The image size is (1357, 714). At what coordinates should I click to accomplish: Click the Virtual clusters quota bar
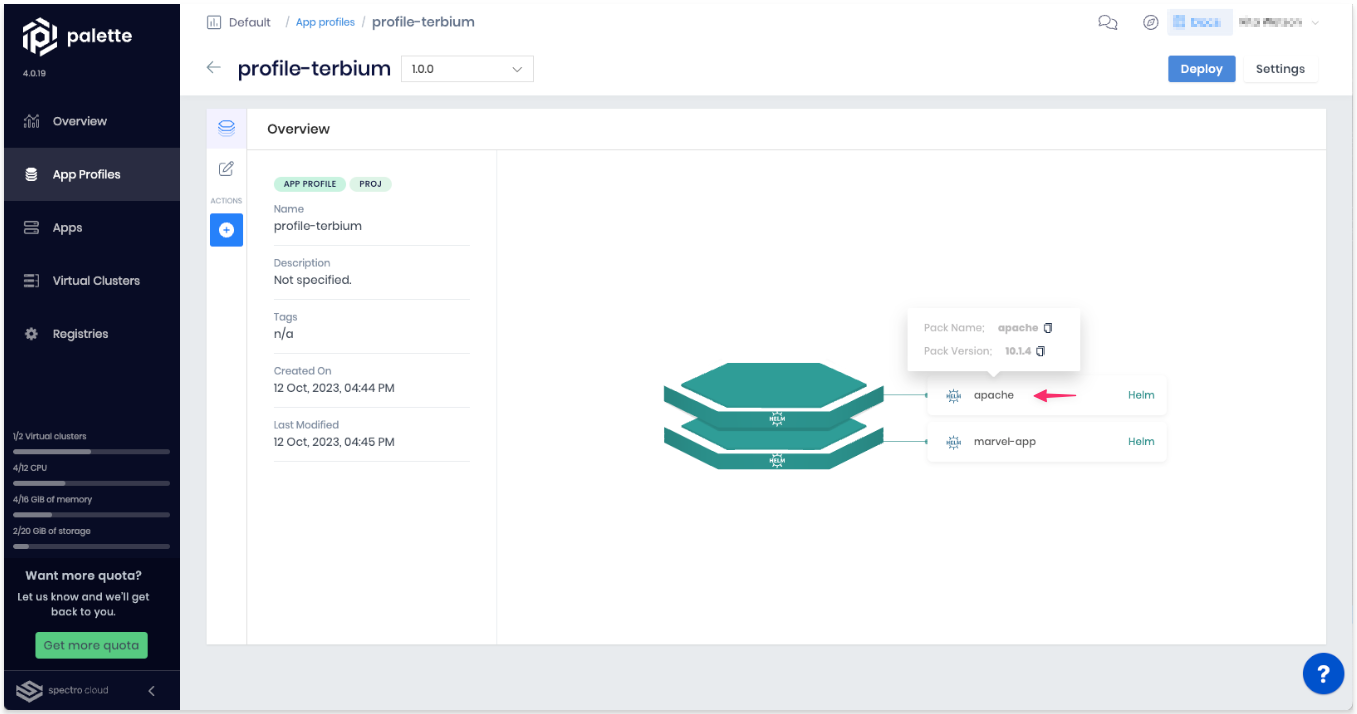pyautogui.click(x=91, y=451)
